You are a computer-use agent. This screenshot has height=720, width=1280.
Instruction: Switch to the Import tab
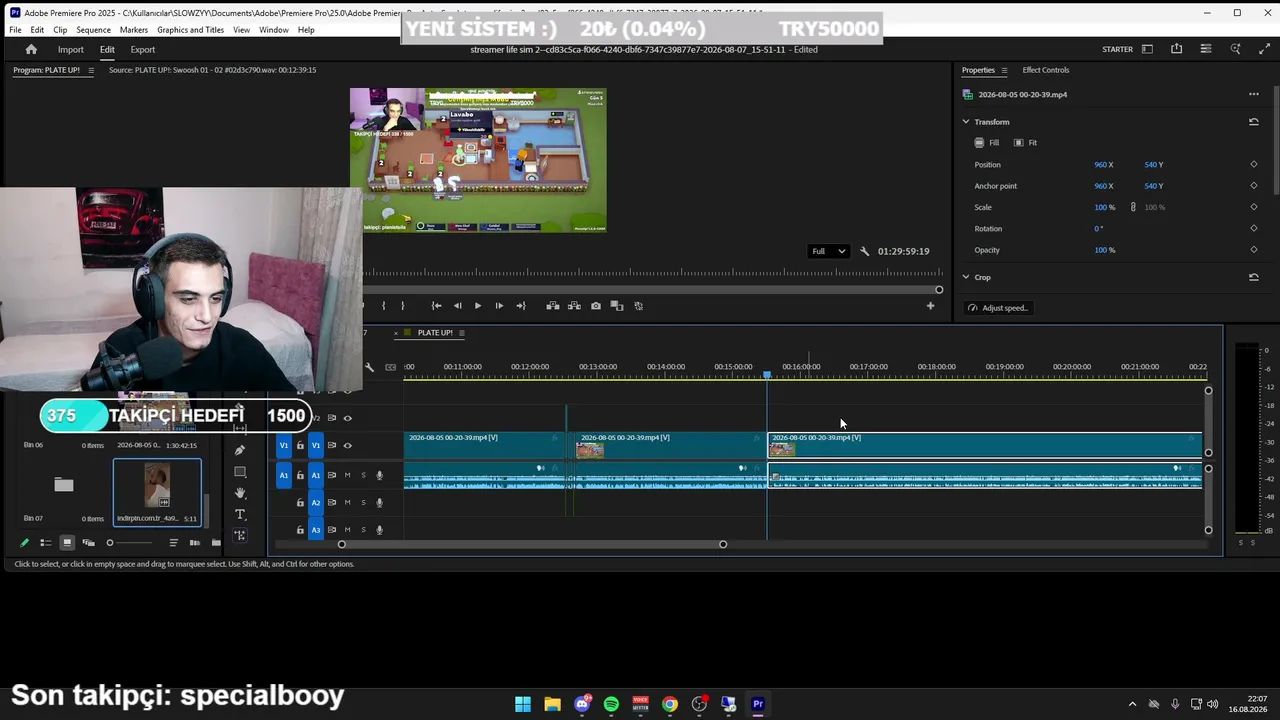pos(70,50)
